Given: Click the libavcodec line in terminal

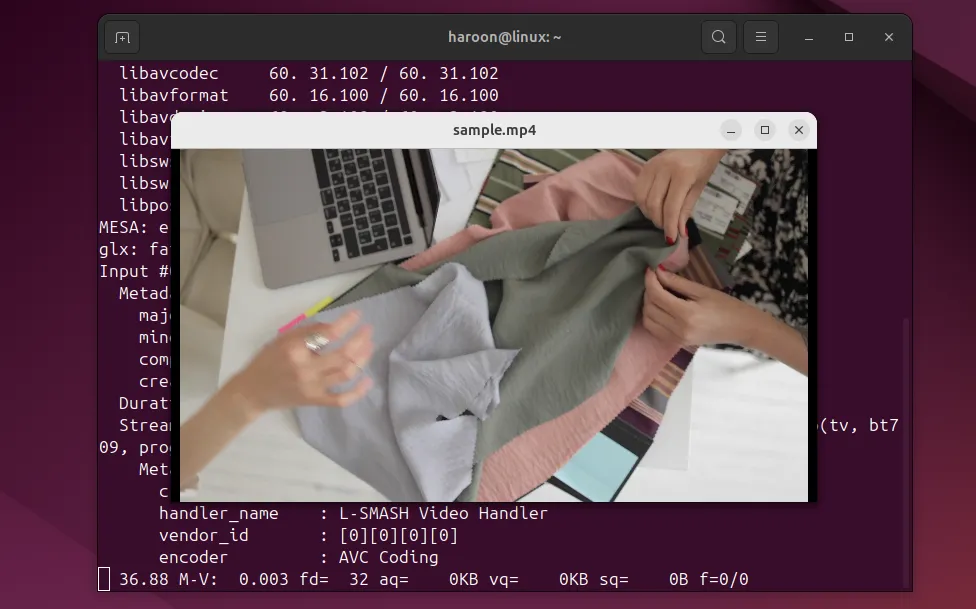Looking at the screenshot, I should [309, 73].
